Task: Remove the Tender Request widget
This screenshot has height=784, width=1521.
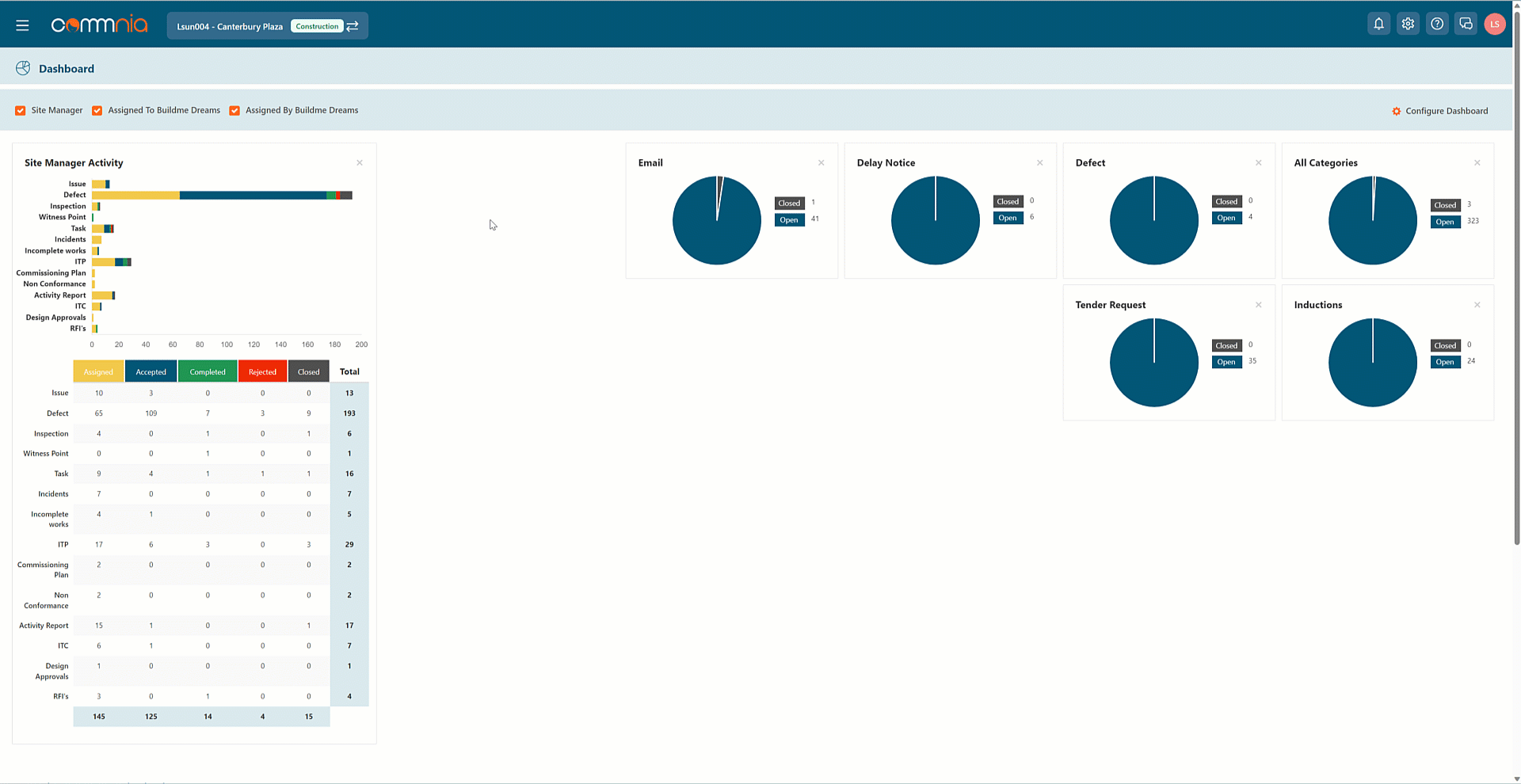Action: click(x=1259, y=305)
